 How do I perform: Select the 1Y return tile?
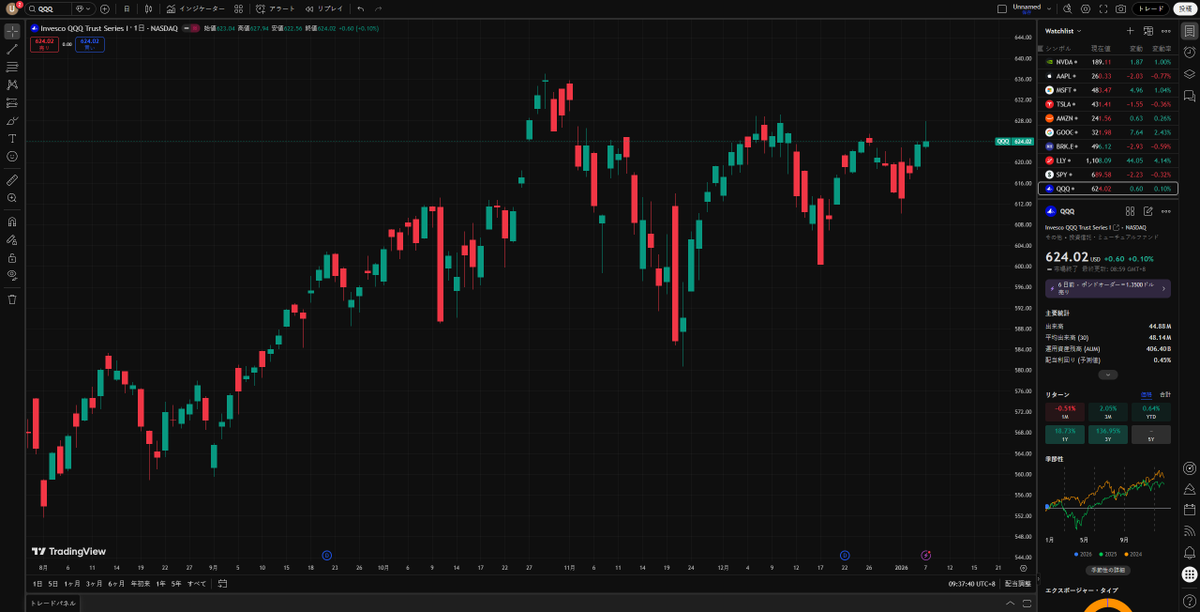1065,435
